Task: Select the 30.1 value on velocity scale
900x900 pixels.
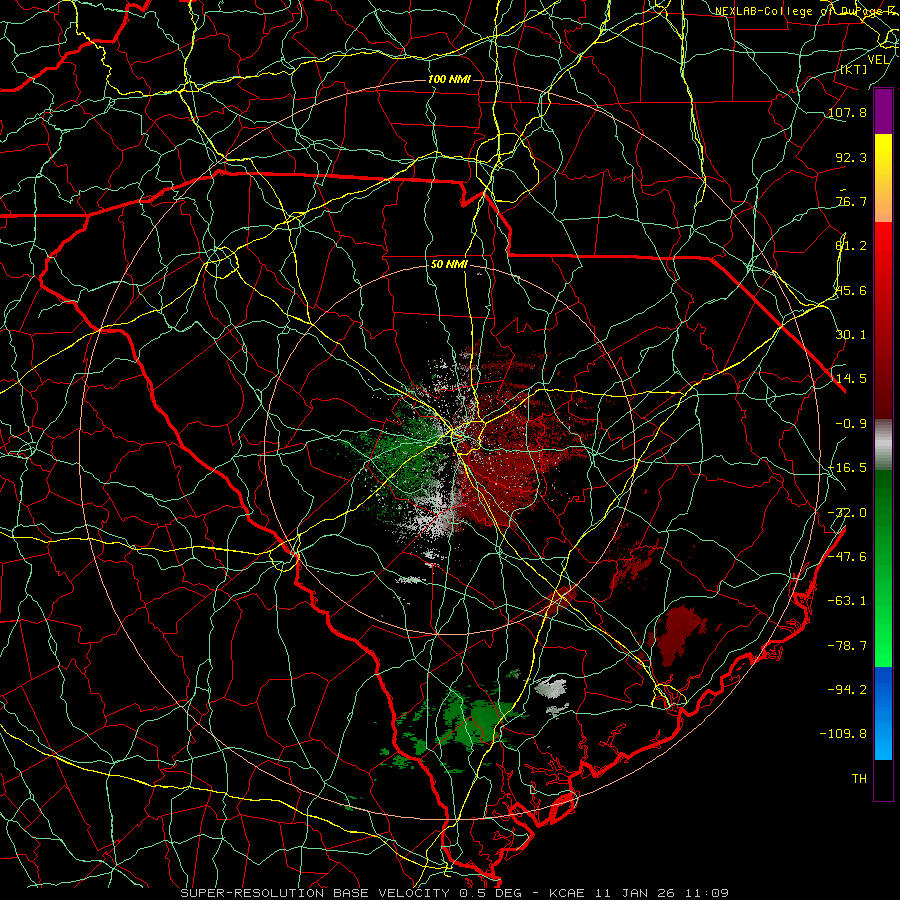Action: (851, 335)
